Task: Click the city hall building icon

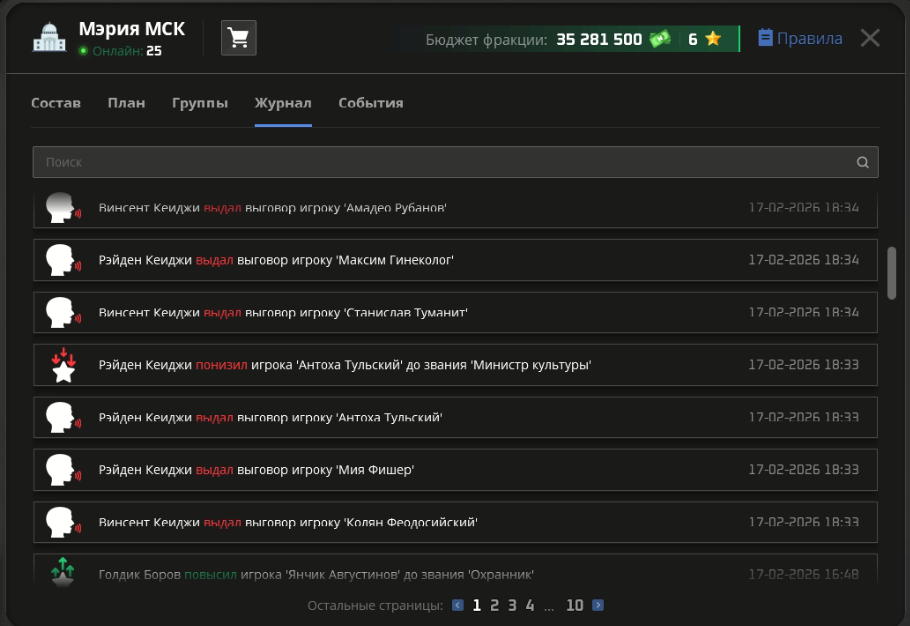Action: [48, 39]
